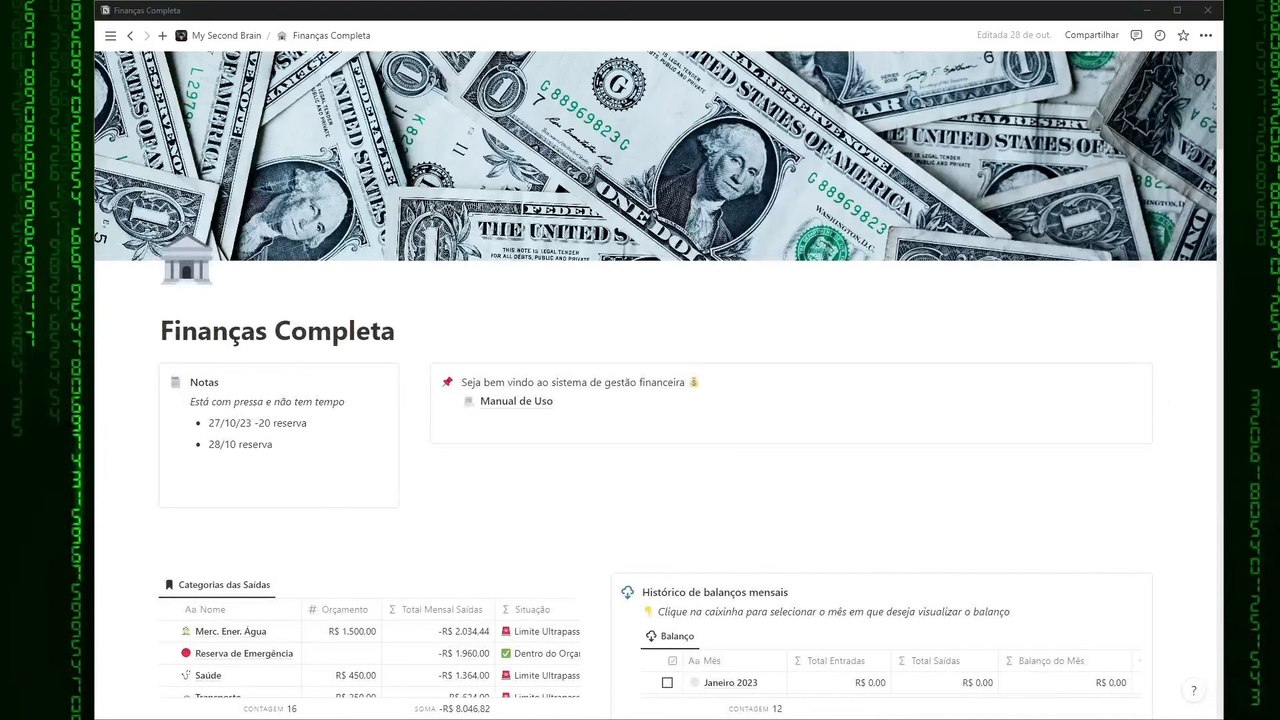
Task: Click the Orçamento column header
Action: (x=338, y=609)
